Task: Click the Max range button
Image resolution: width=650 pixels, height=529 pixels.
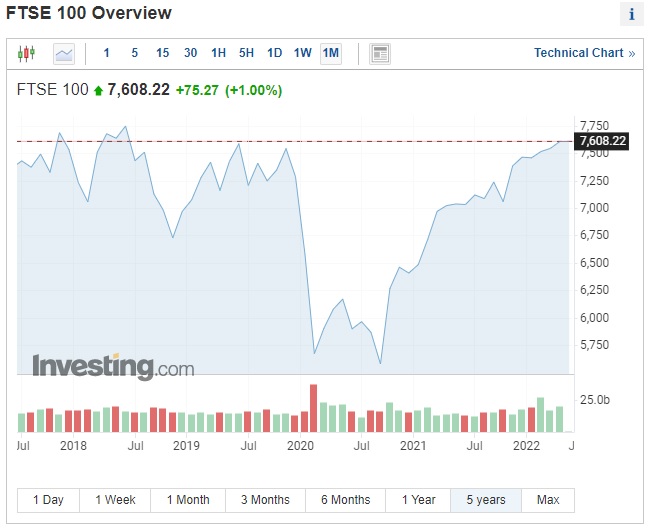Action: point(548,500)
